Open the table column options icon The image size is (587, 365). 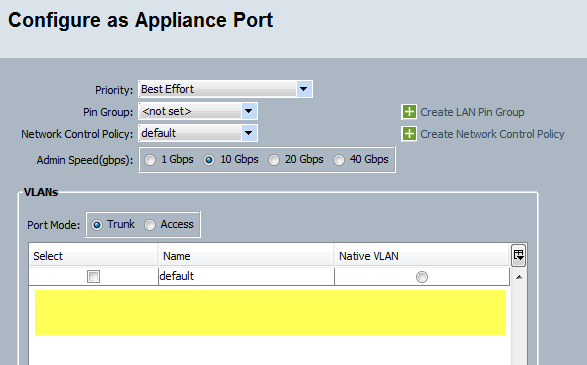click(518, 255)
